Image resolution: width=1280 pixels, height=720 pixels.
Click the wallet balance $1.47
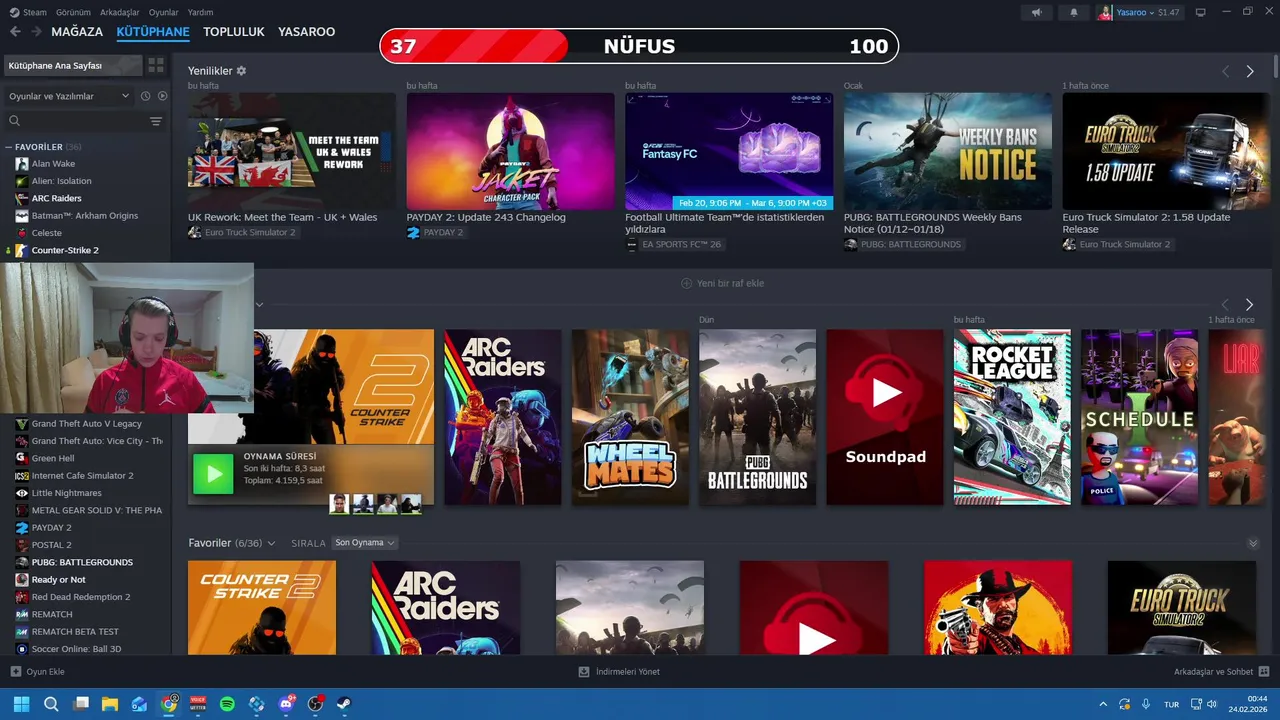(1166, 12)
